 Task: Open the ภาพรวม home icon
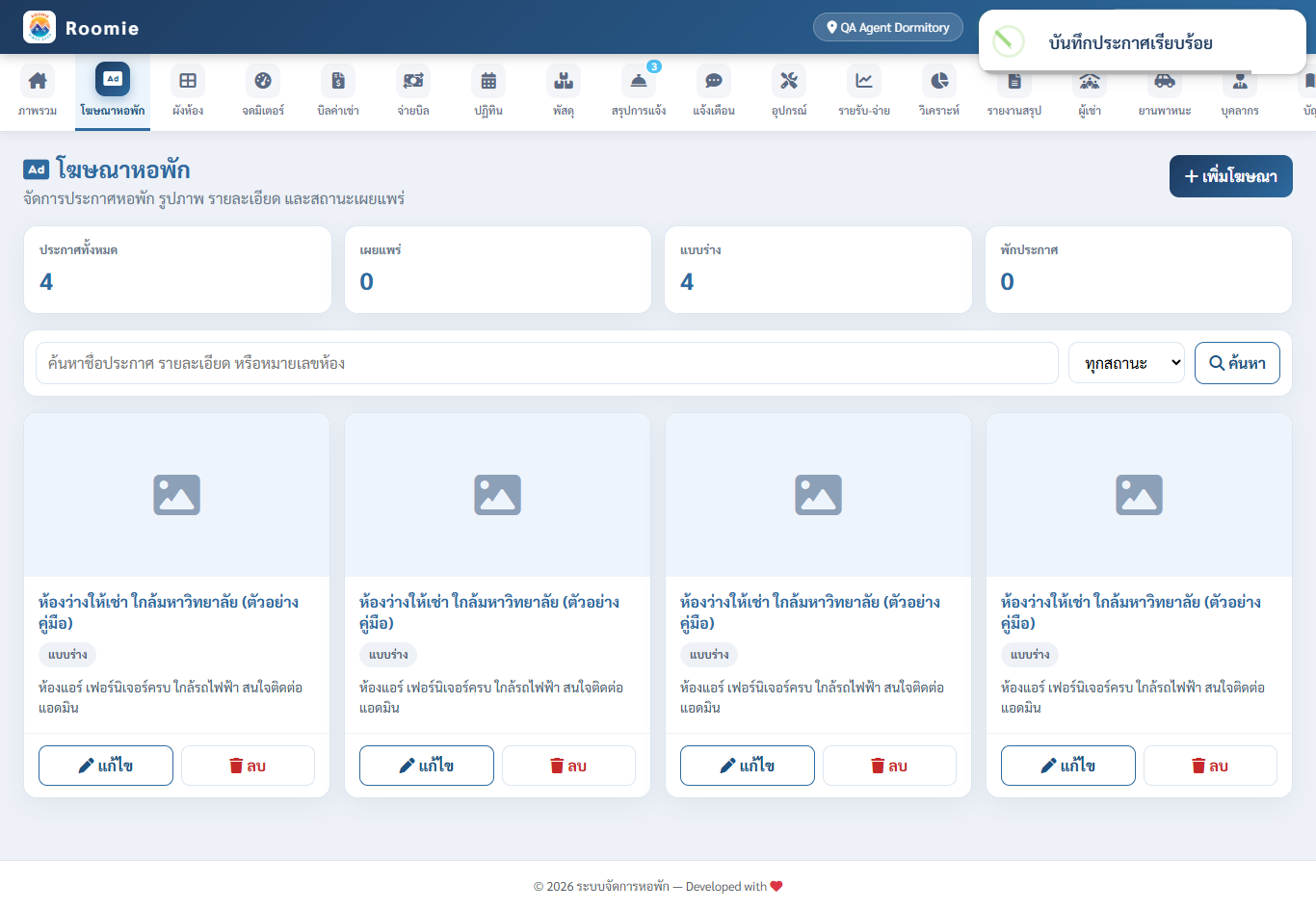click(38, 81)
